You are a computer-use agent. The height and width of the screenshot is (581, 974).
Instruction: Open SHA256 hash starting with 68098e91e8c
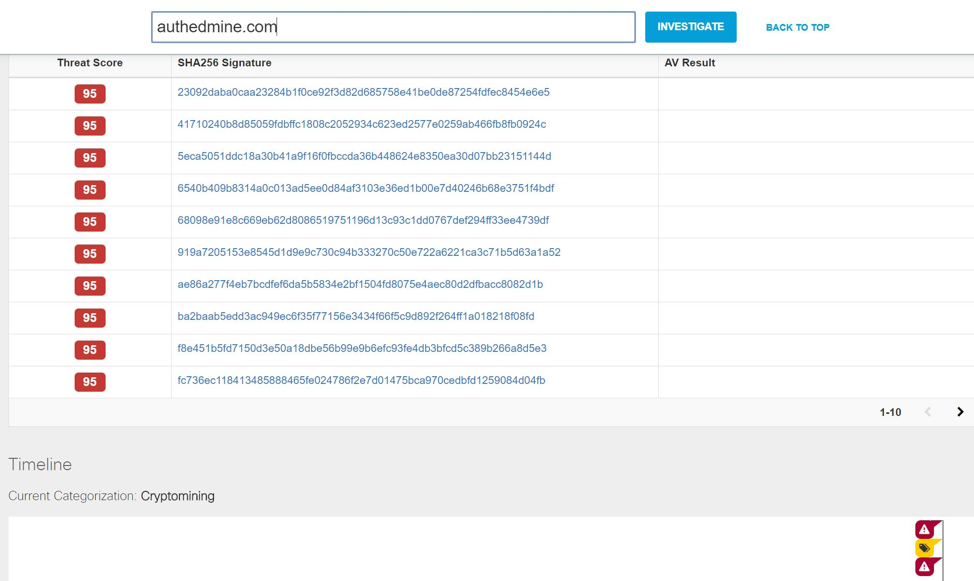click(363, 220)
